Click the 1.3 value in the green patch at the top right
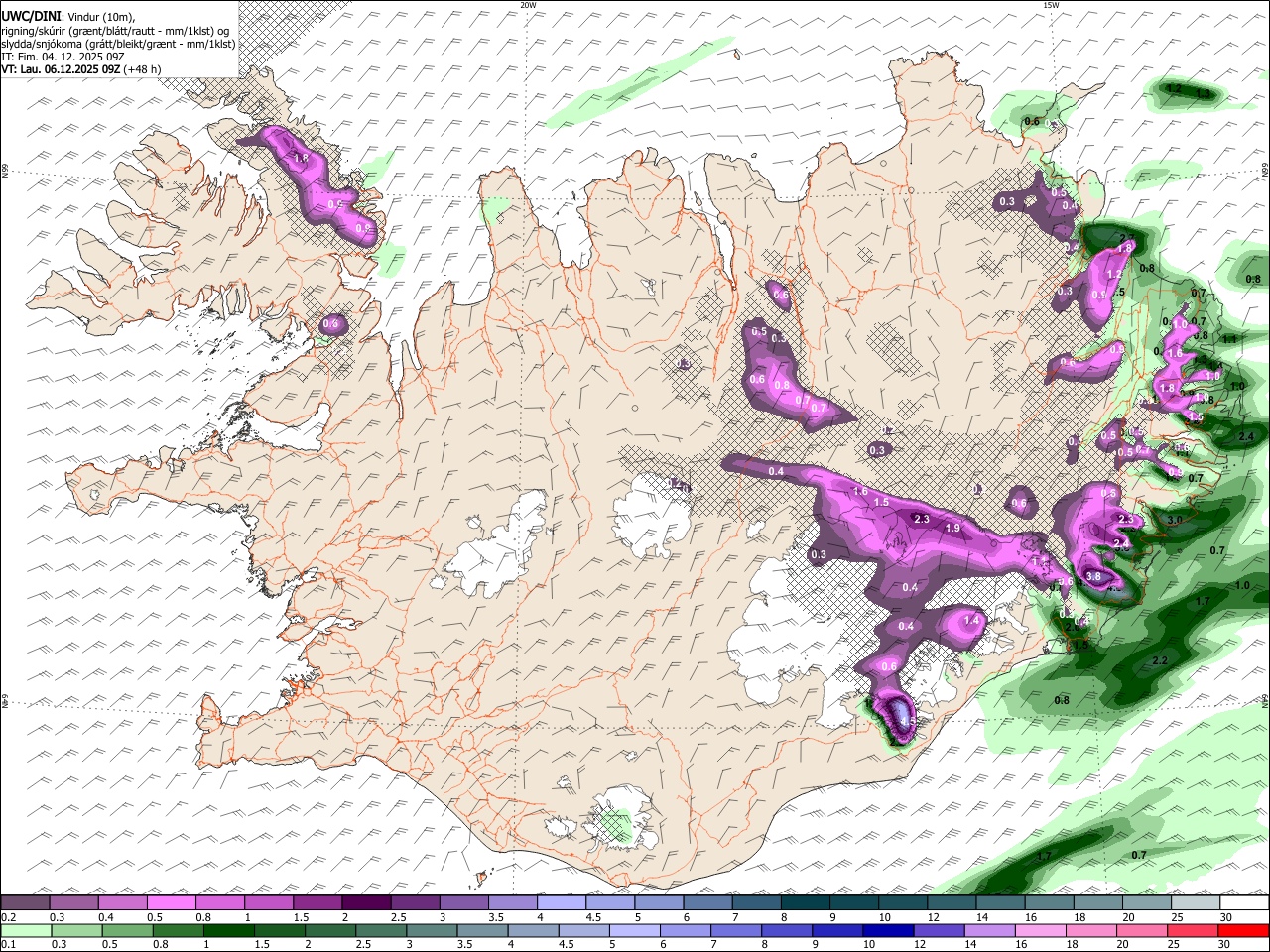This screenshot has width=1270, height=952. (x=1204, y=93)
